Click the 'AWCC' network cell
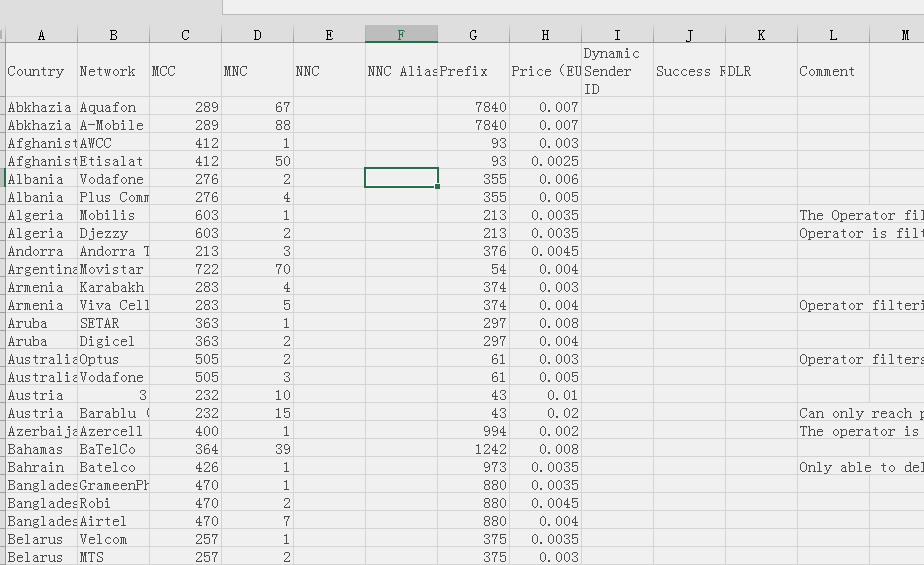924x565 pixels. (x=113, y=143)
